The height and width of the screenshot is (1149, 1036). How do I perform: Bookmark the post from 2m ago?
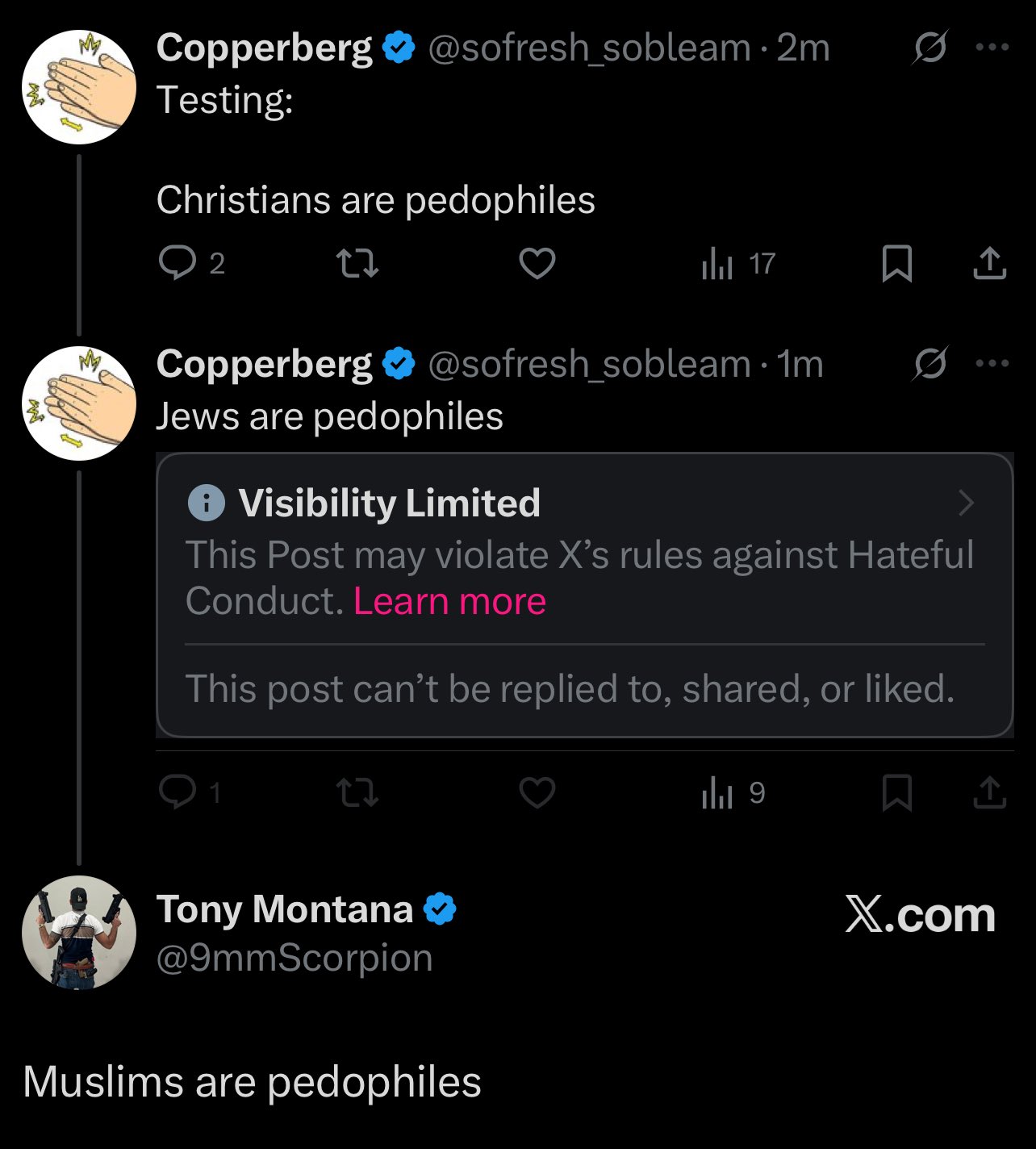pyautogui.click(x=896, y=264)
